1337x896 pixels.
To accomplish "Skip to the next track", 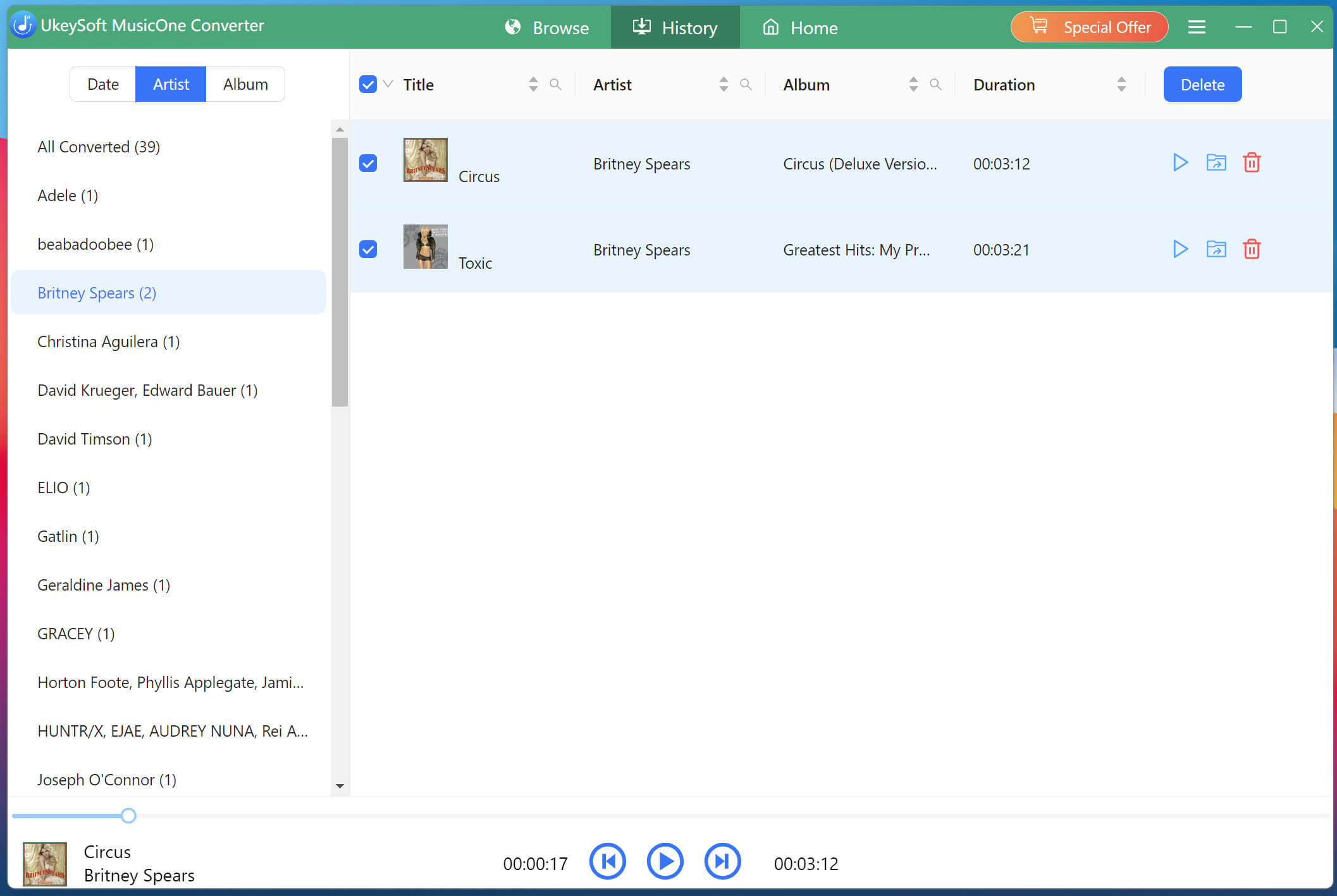I will [723, 861].
